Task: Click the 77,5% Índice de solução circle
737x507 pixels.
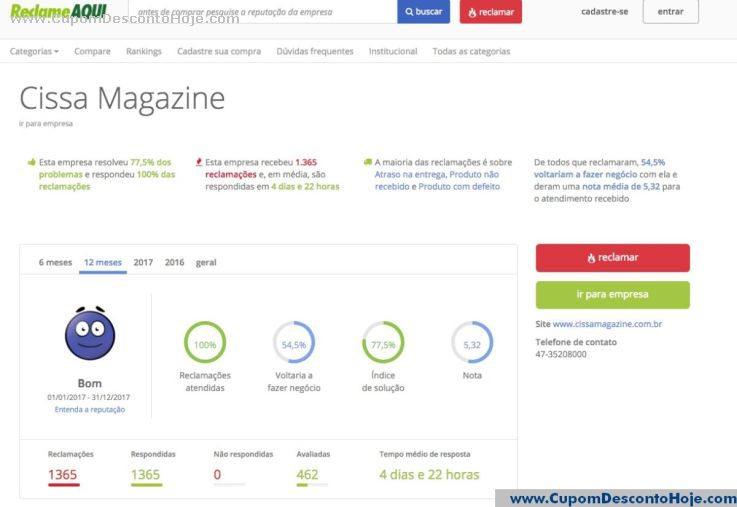Action: (383, 343)
